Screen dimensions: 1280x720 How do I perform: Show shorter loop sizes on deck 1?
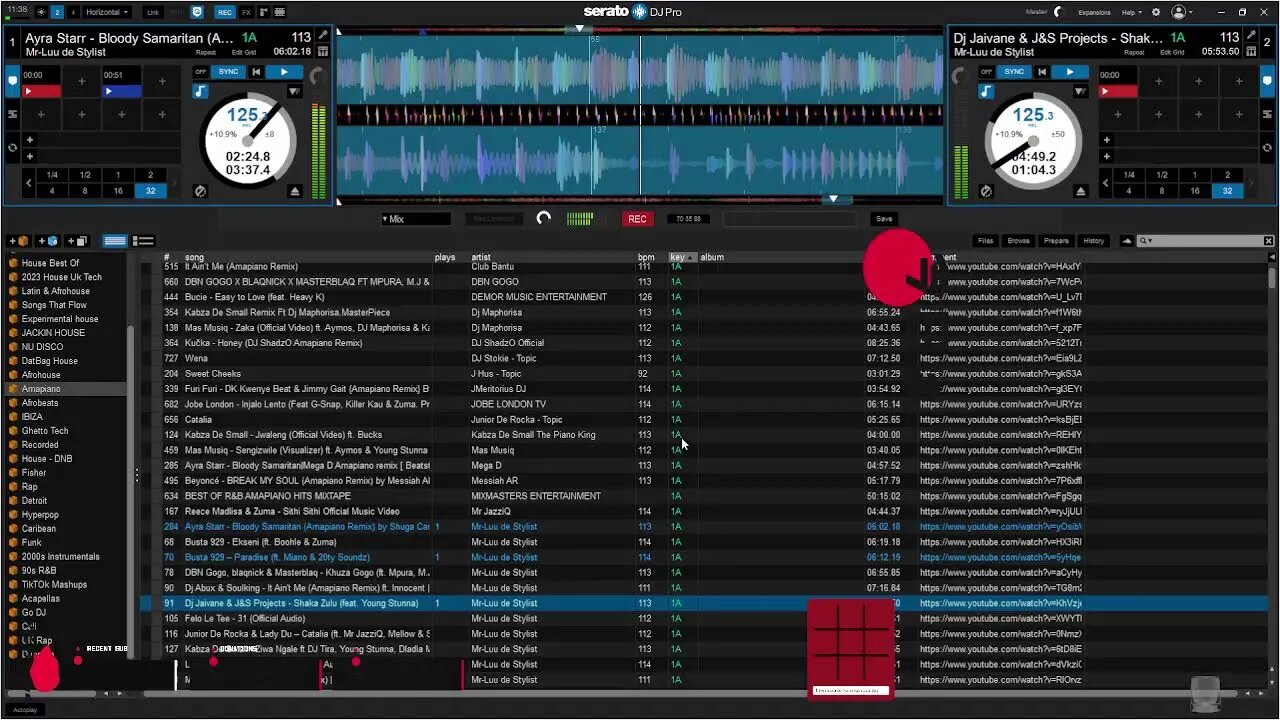click(29, 183)
